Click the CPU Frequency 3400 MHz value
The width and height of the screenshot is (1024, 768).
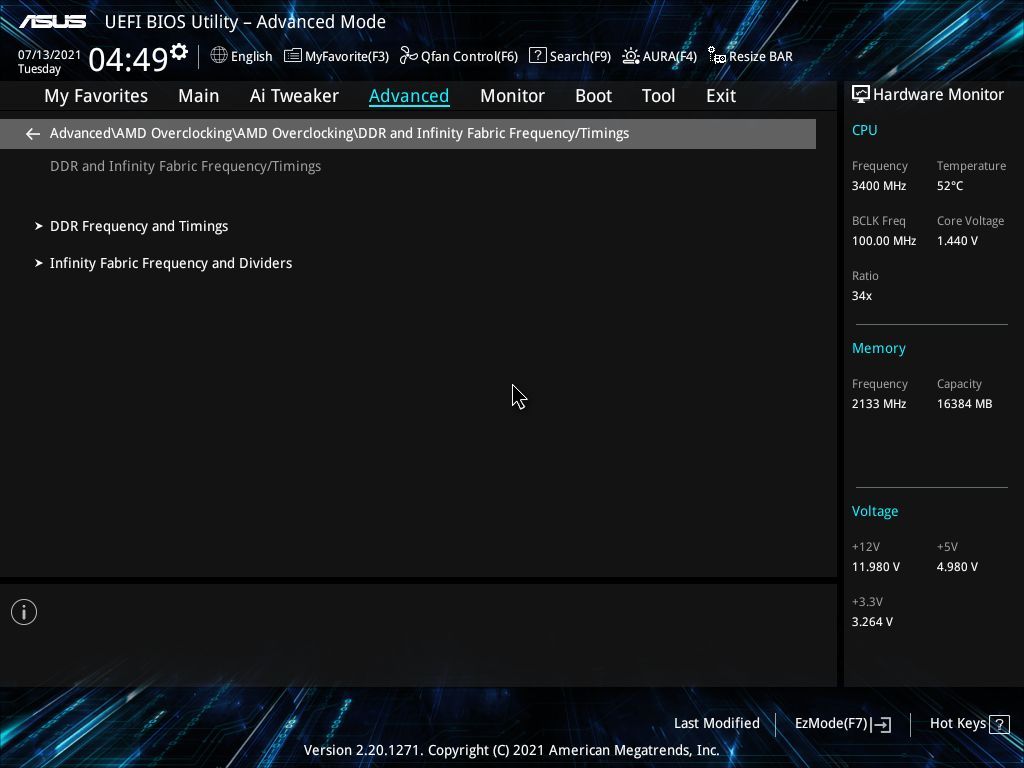click(878, 186)
